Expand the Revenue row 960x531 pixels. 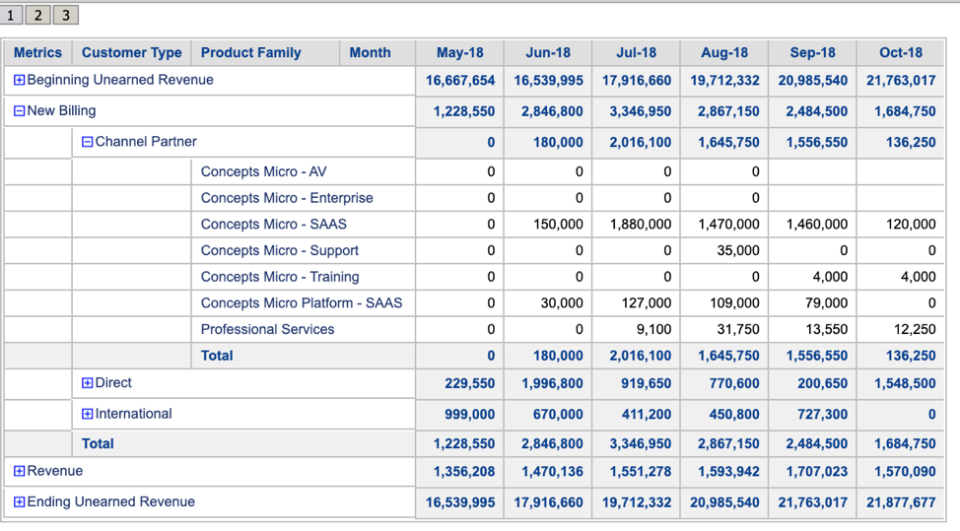point(19,471)
